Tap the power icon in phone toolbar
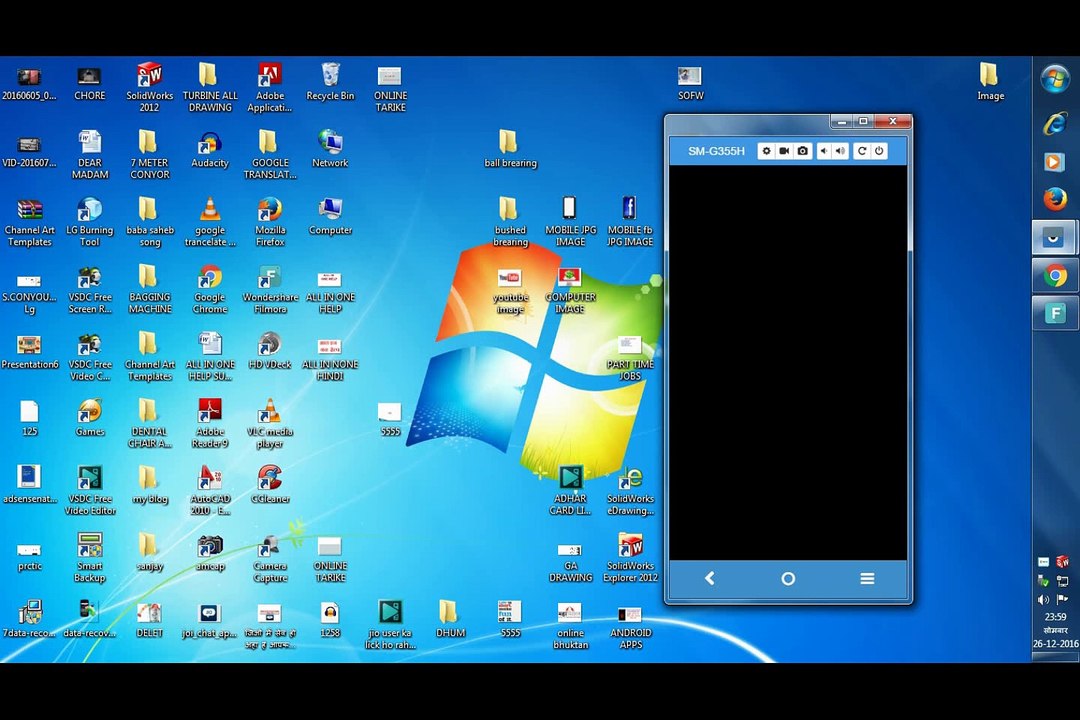 [x=879, y=151]
